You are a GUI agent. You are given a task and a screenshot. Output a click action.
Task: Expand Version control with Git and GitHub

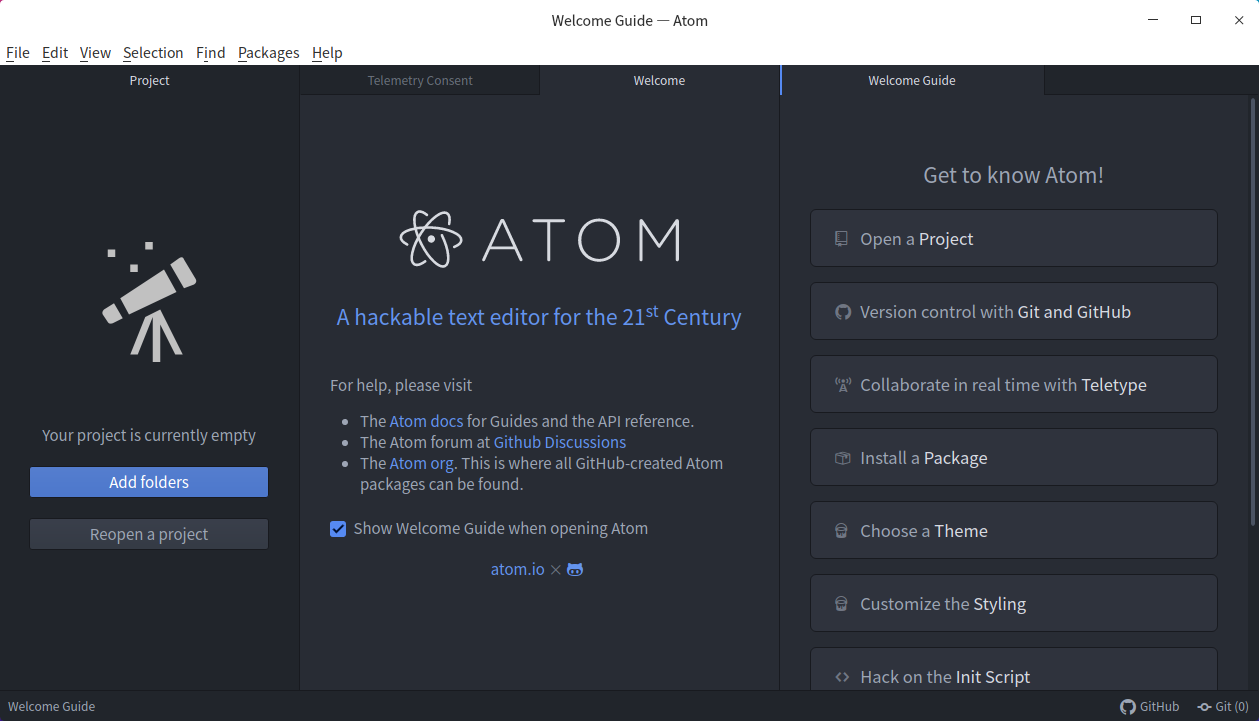[1013, 312]
